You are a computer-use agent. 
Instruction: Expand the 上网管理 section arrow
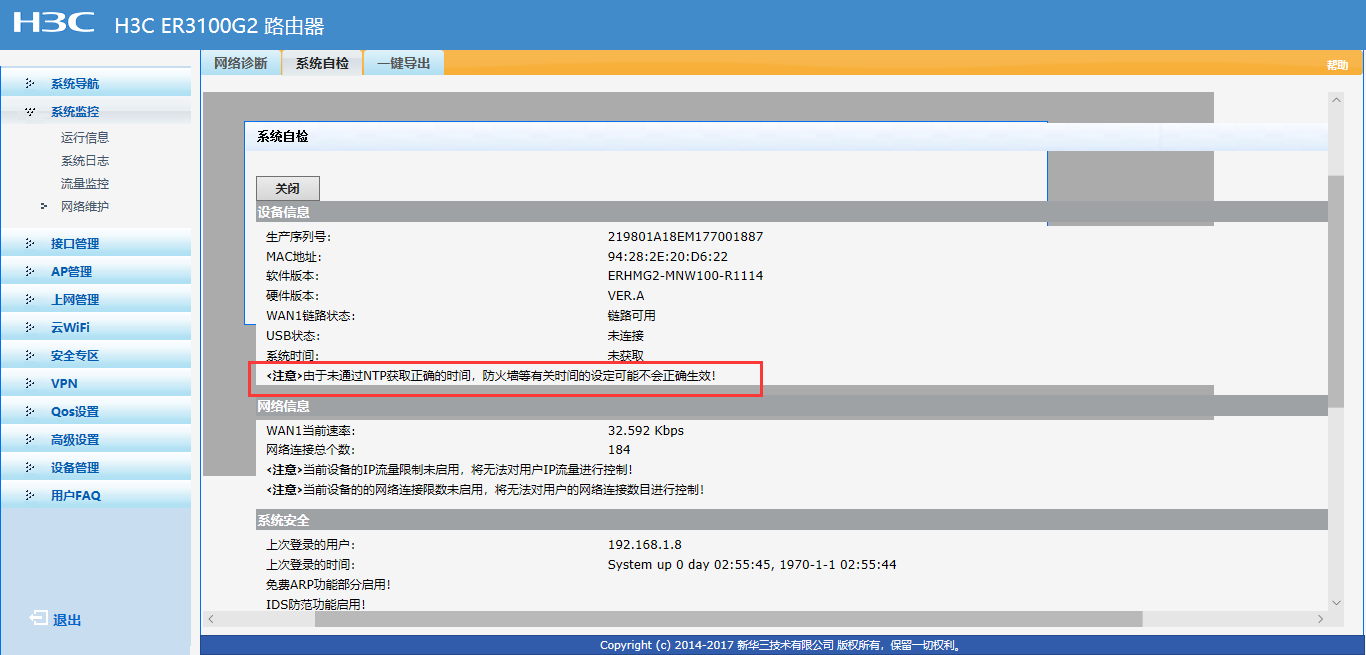pyautogui.click(x=30, y=299)
